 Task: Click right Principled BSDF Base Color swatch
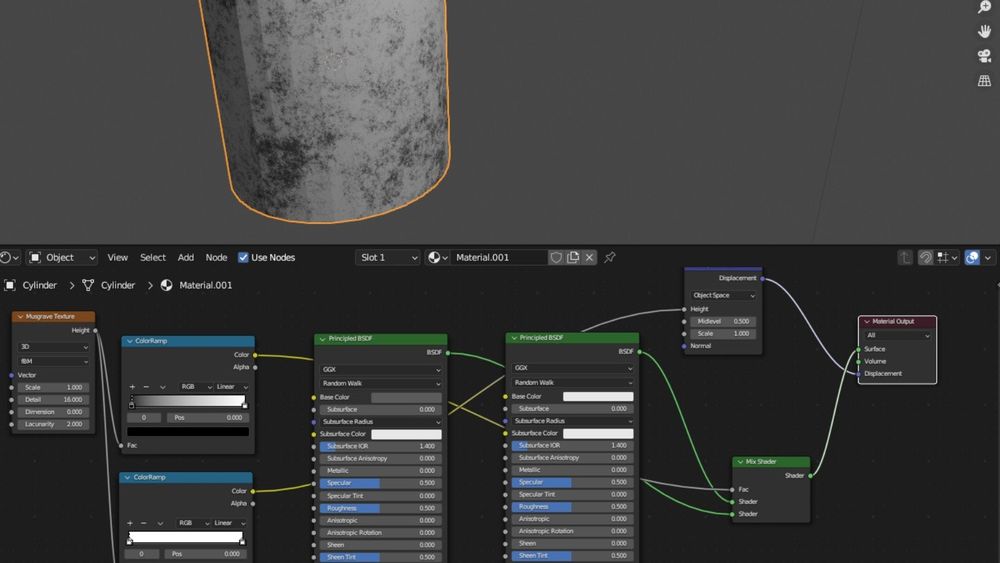click(x=598, y=397)
